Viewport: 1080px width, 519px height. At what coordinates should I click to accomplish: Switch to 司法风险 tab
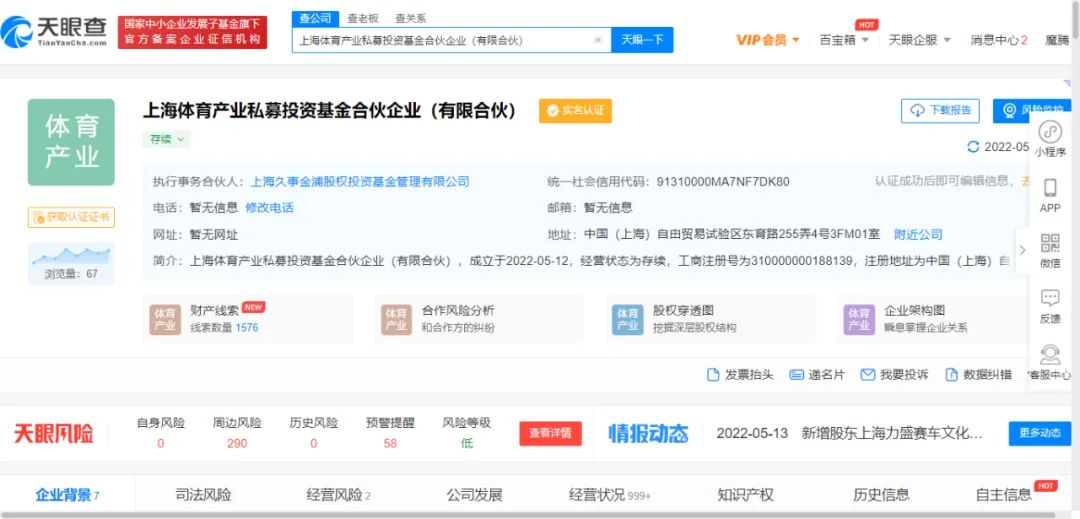coord(203,494)
